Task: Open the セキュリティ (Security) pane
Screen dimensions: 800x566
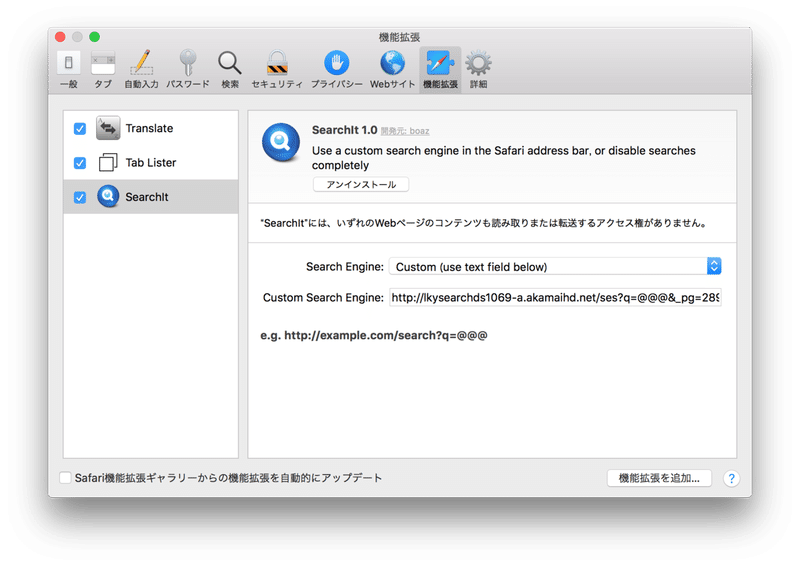Action: (277, 69)
